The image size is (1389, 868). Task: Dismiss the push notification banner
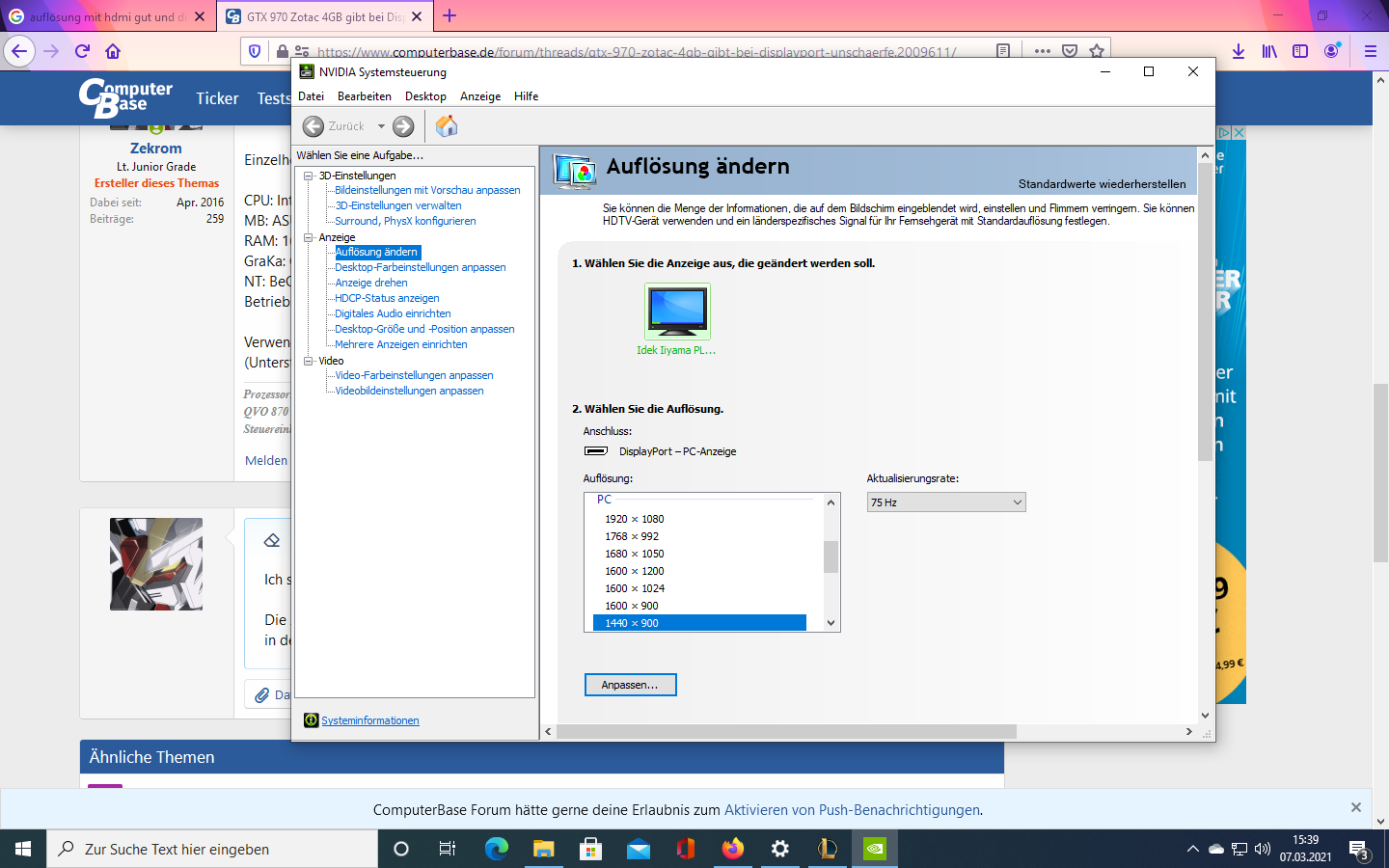pyautogui.click(x=1355, y=807)
